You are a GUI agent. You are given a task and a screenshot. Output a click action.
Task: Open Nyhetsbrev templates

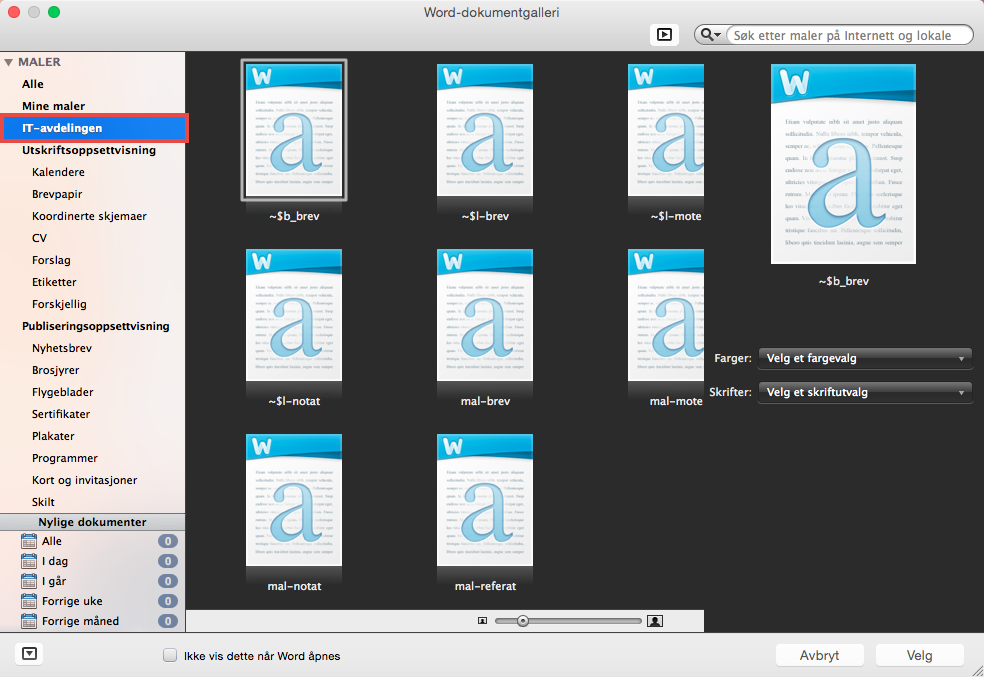62,348
